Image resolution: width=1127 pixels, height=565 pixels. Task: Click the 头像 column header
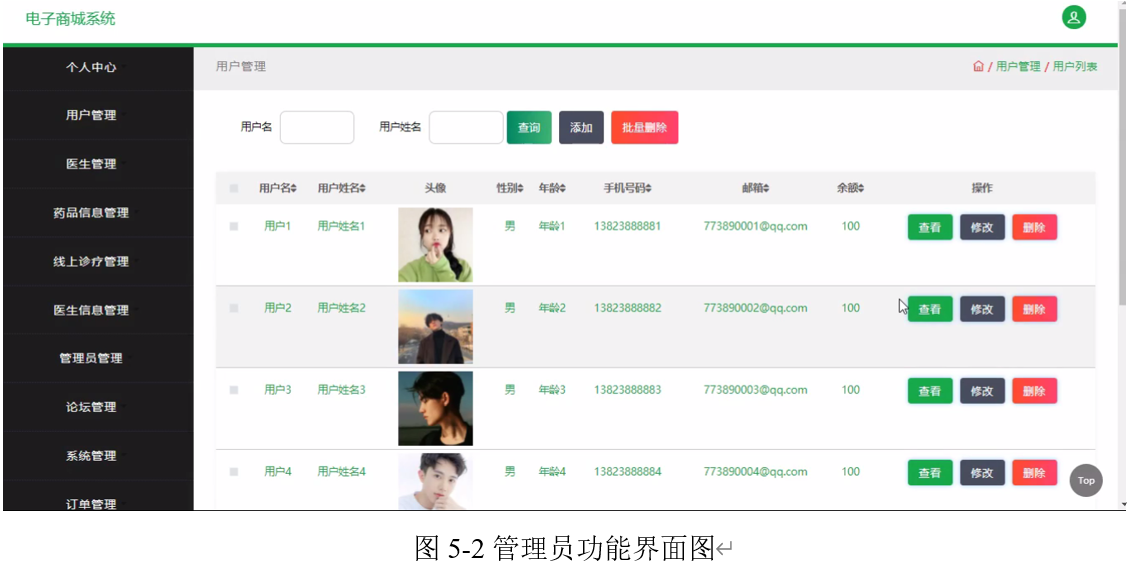[x=436, y=188]
